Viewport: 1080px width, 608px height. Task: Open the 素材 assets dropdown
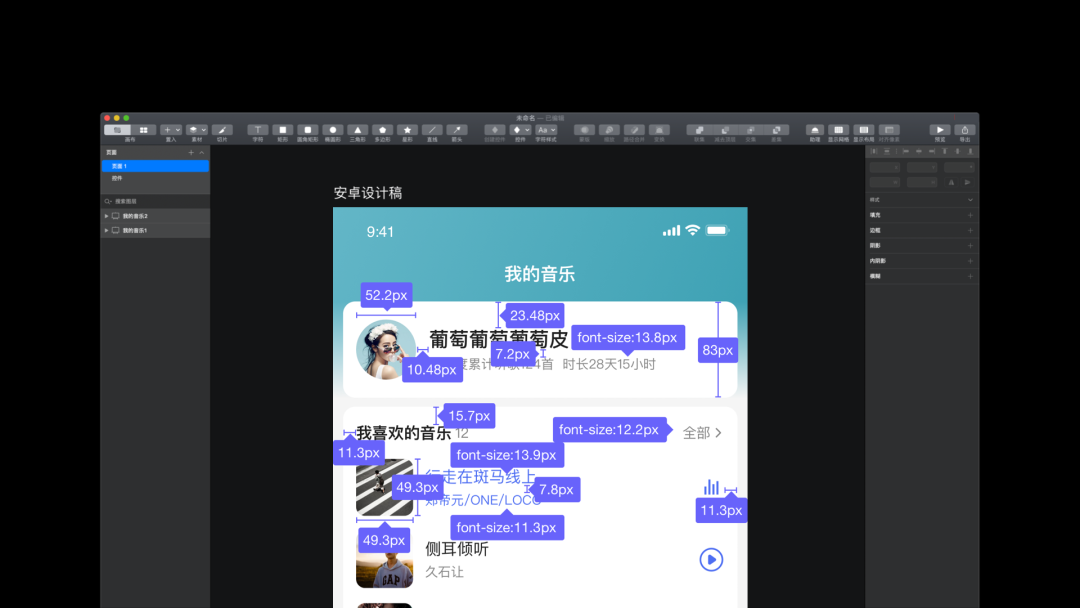pyautogui.click(x=197, y=129)
